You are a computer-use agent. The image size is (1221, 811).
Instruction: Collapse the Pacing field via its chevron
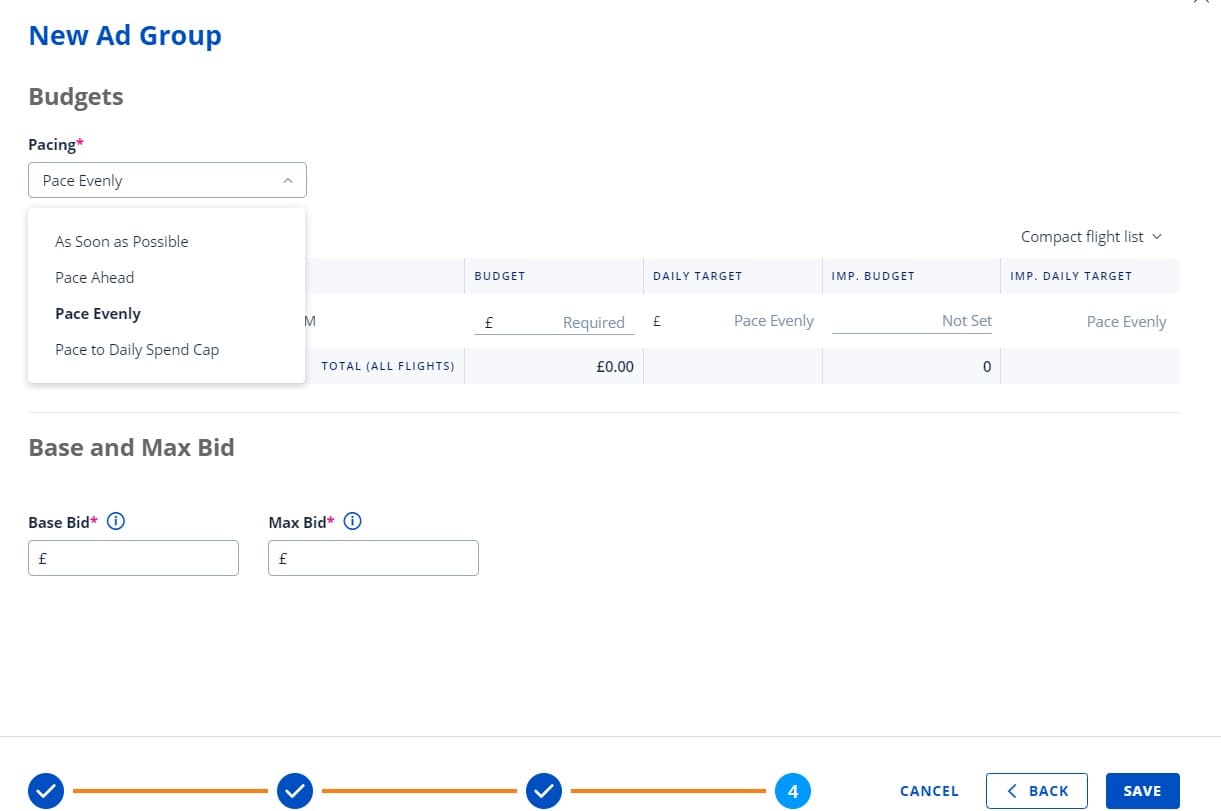click(288, 180)
